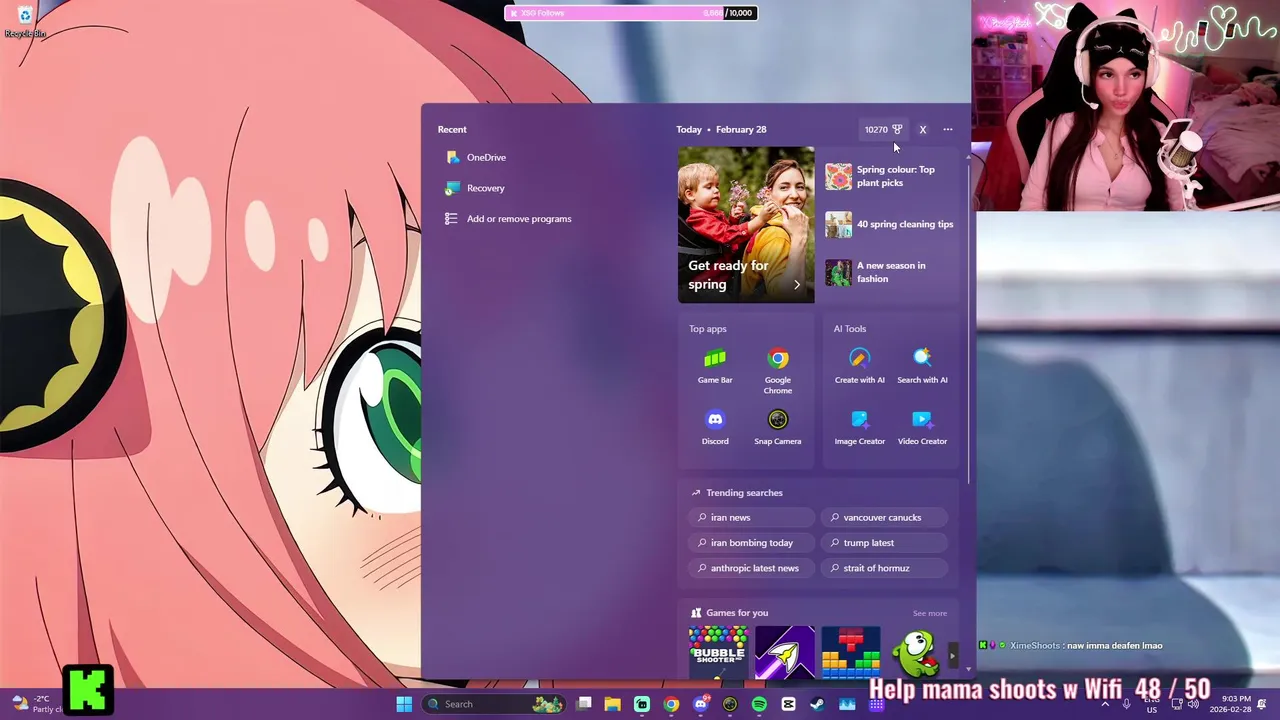The image size is (1280, 720).
Task: Open Search with AI tool
Action: (922, 367)
